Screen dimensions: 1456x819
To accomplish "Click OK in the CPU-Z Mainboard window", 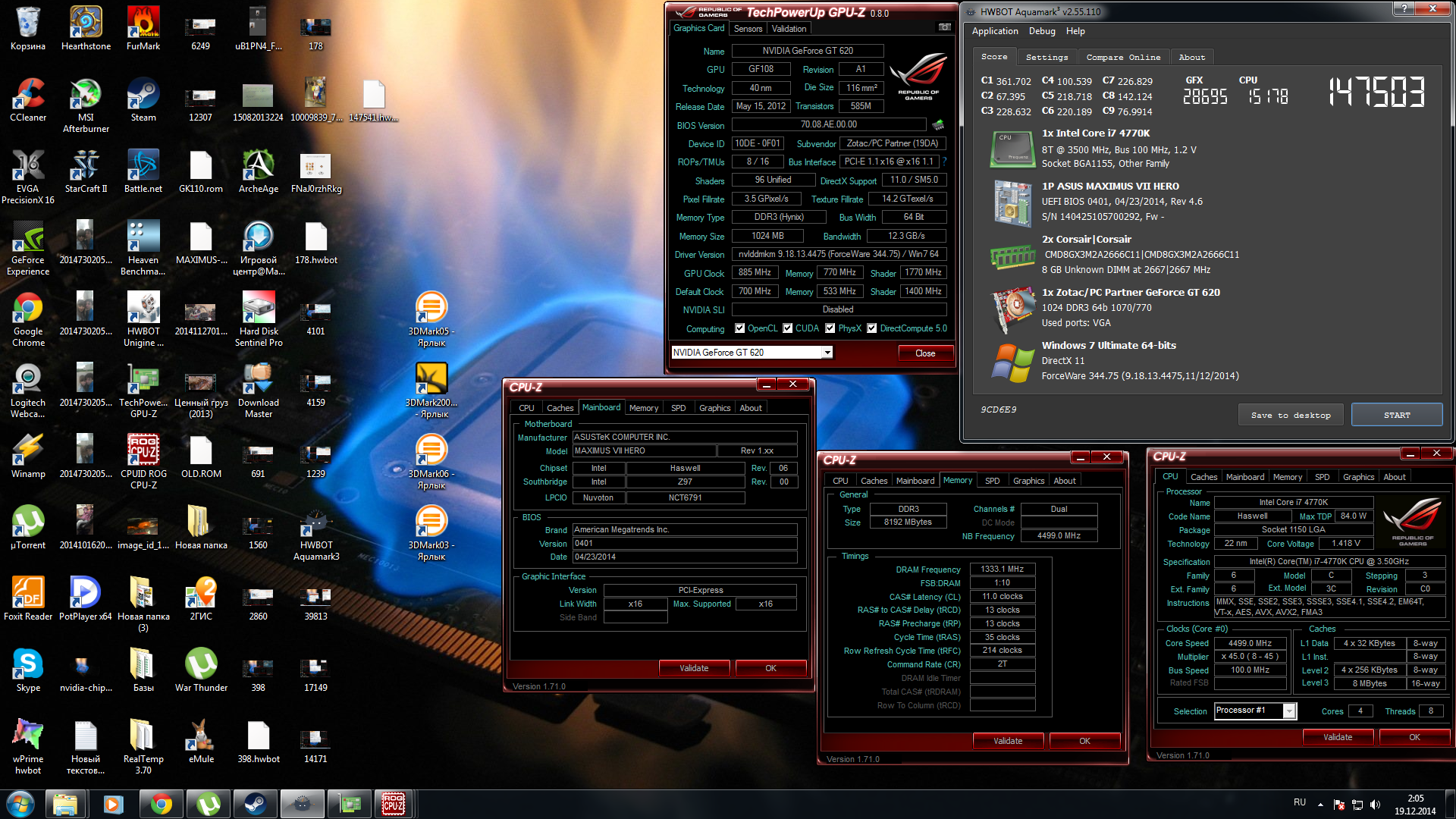I will point(770,668).
